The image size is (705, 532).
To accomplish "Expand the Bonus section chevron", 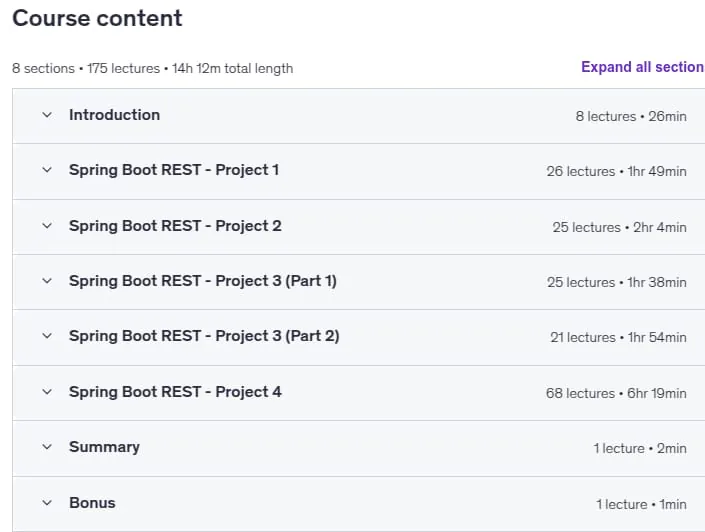I will coord(47,503).
